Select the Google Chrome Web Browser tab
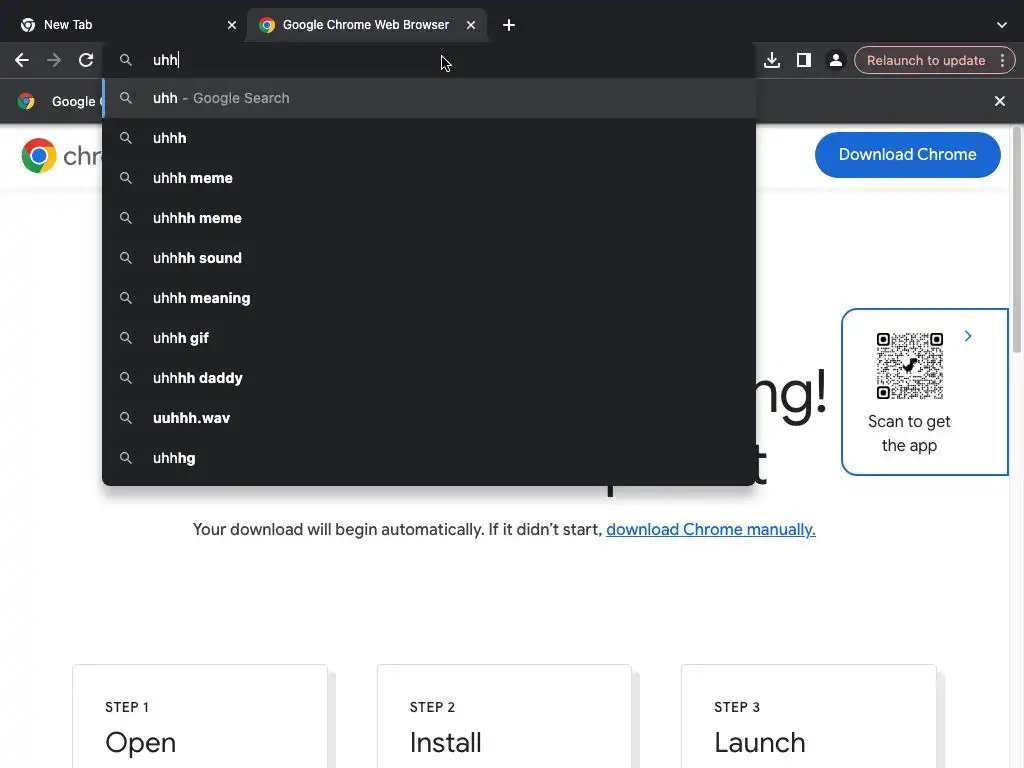 tap(366, 25)
